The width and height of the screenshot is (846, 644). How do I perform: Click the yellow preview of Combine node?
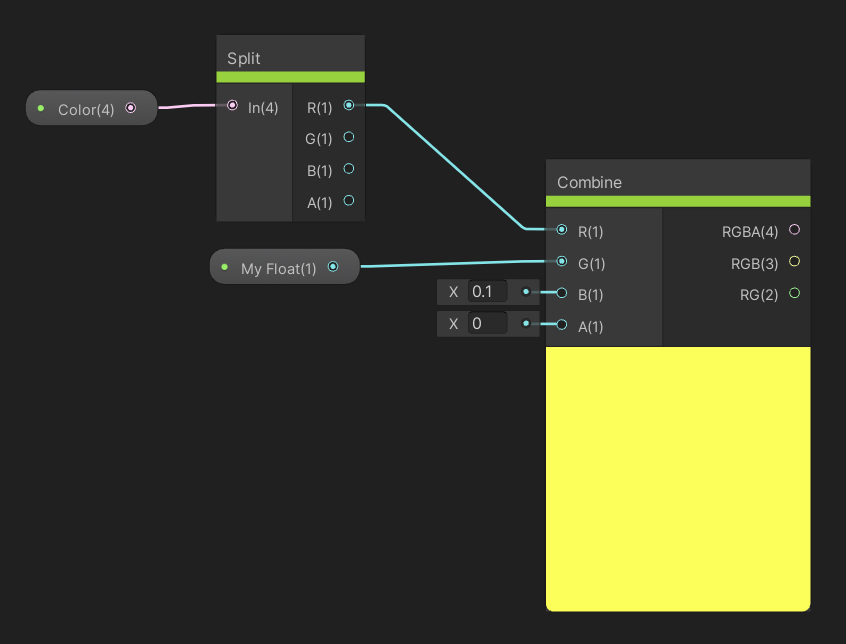tap(677, 478)
